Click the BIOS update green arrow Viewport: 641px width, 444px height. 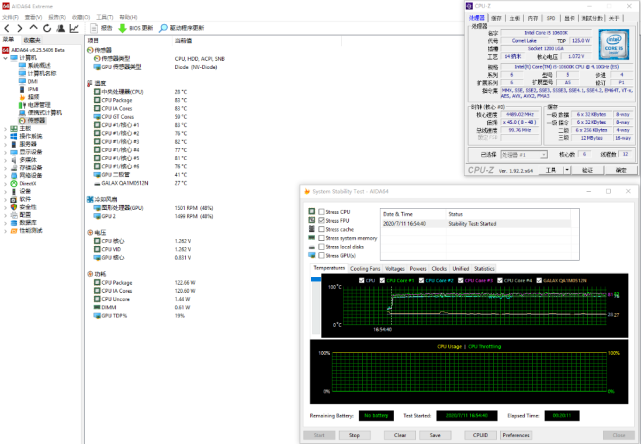pyautogui.click(x=122, y=29)
